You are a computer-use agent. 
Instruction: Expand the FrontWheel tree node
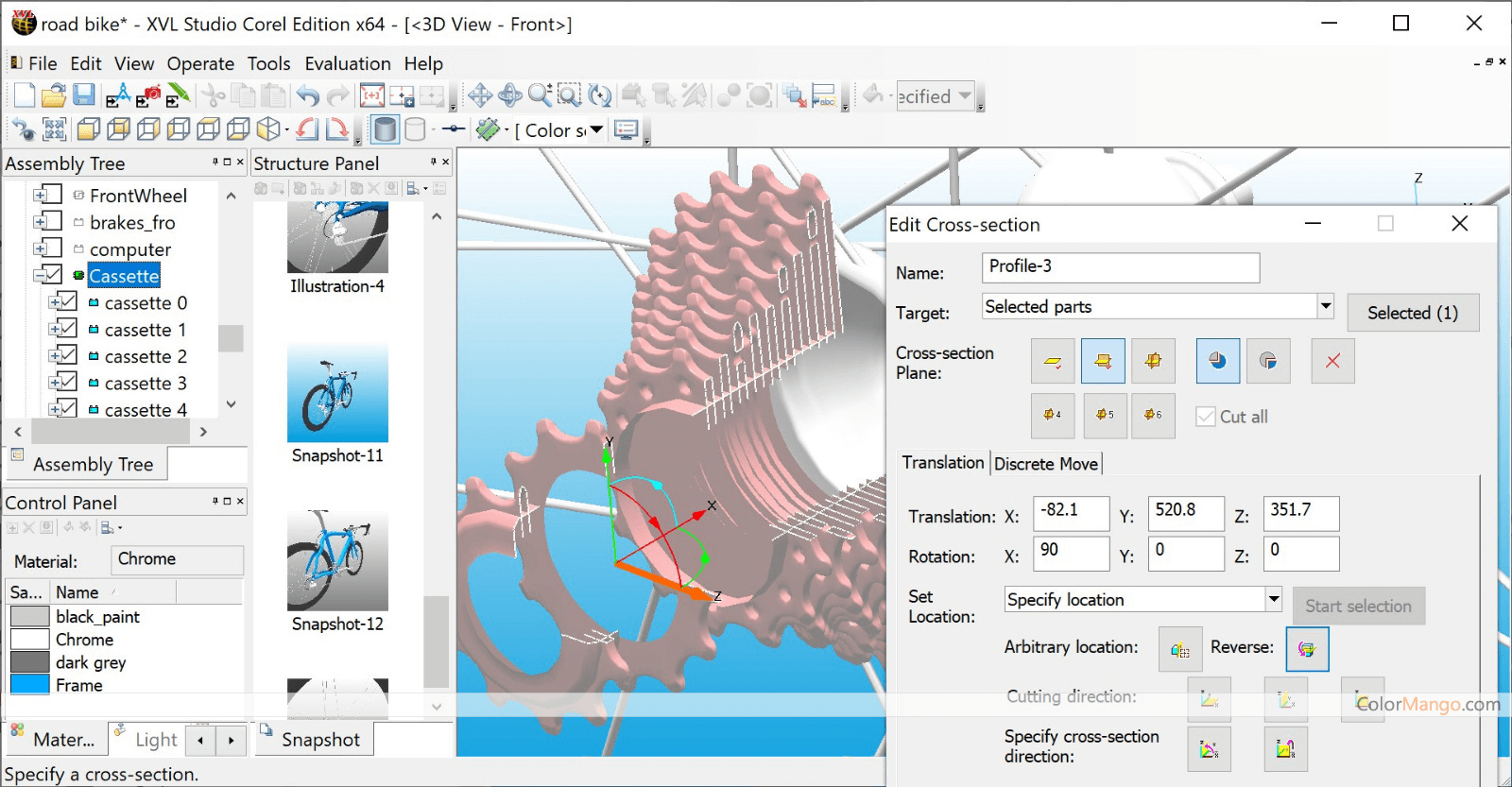click(x=41, y=196)
